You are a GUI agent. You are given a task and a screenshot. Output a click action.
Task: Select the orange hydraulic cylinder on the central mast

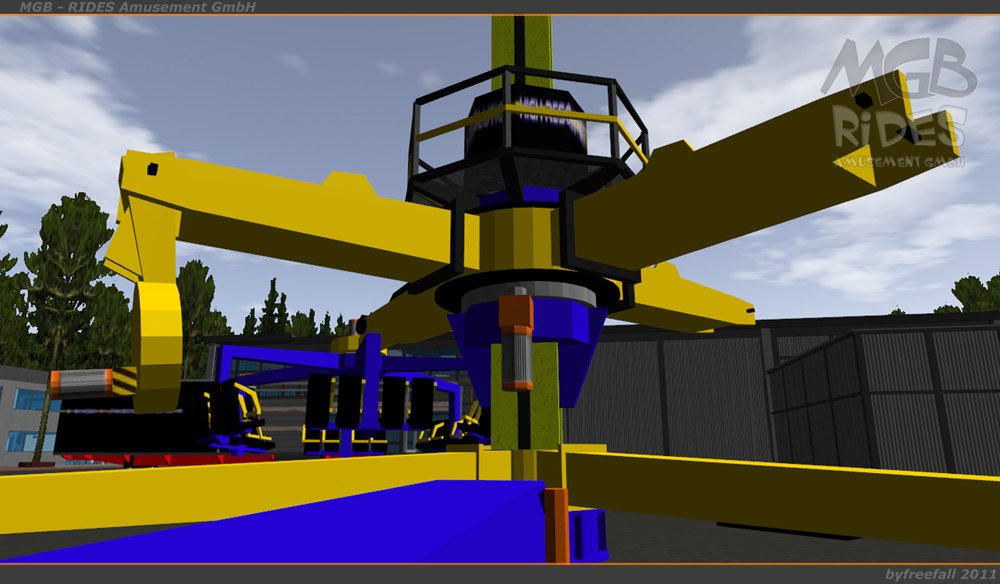pyautogui.click(x=517, y=340)
